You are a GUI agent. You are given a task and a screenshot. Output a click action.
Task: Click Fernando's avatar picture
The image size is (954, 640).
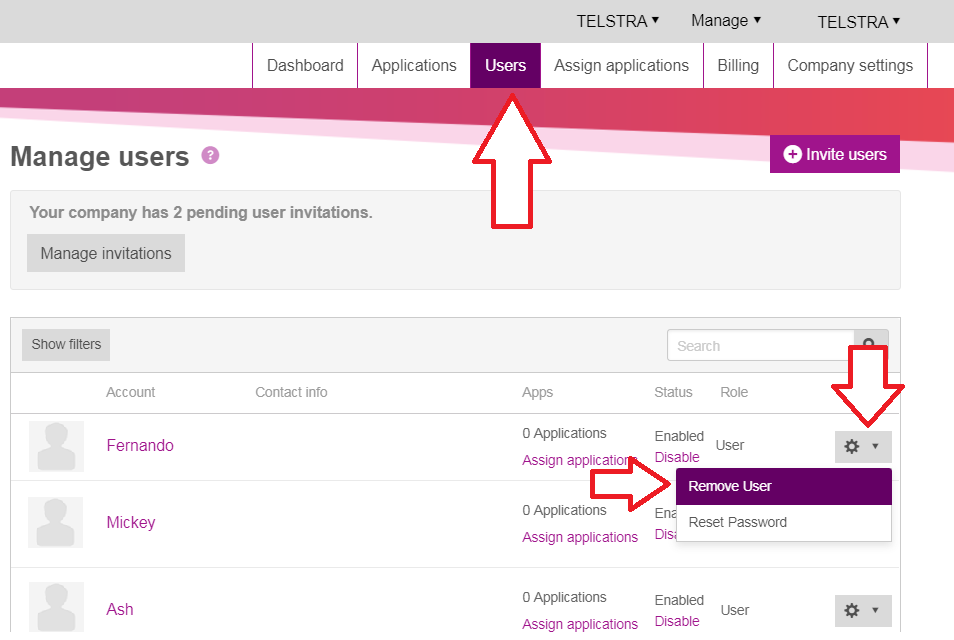point(56,446)
